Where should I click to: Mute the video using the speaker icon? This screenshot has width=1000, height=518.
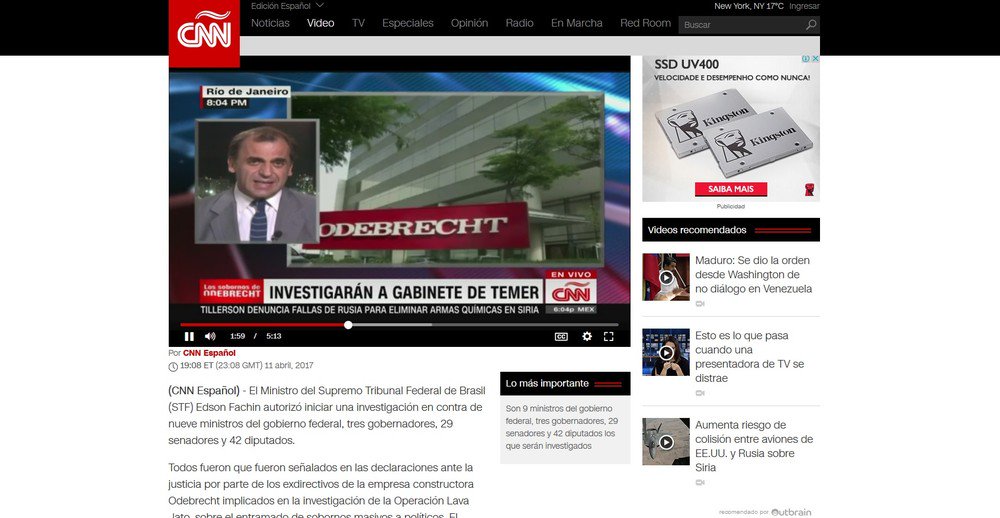(x=210, y=336)
